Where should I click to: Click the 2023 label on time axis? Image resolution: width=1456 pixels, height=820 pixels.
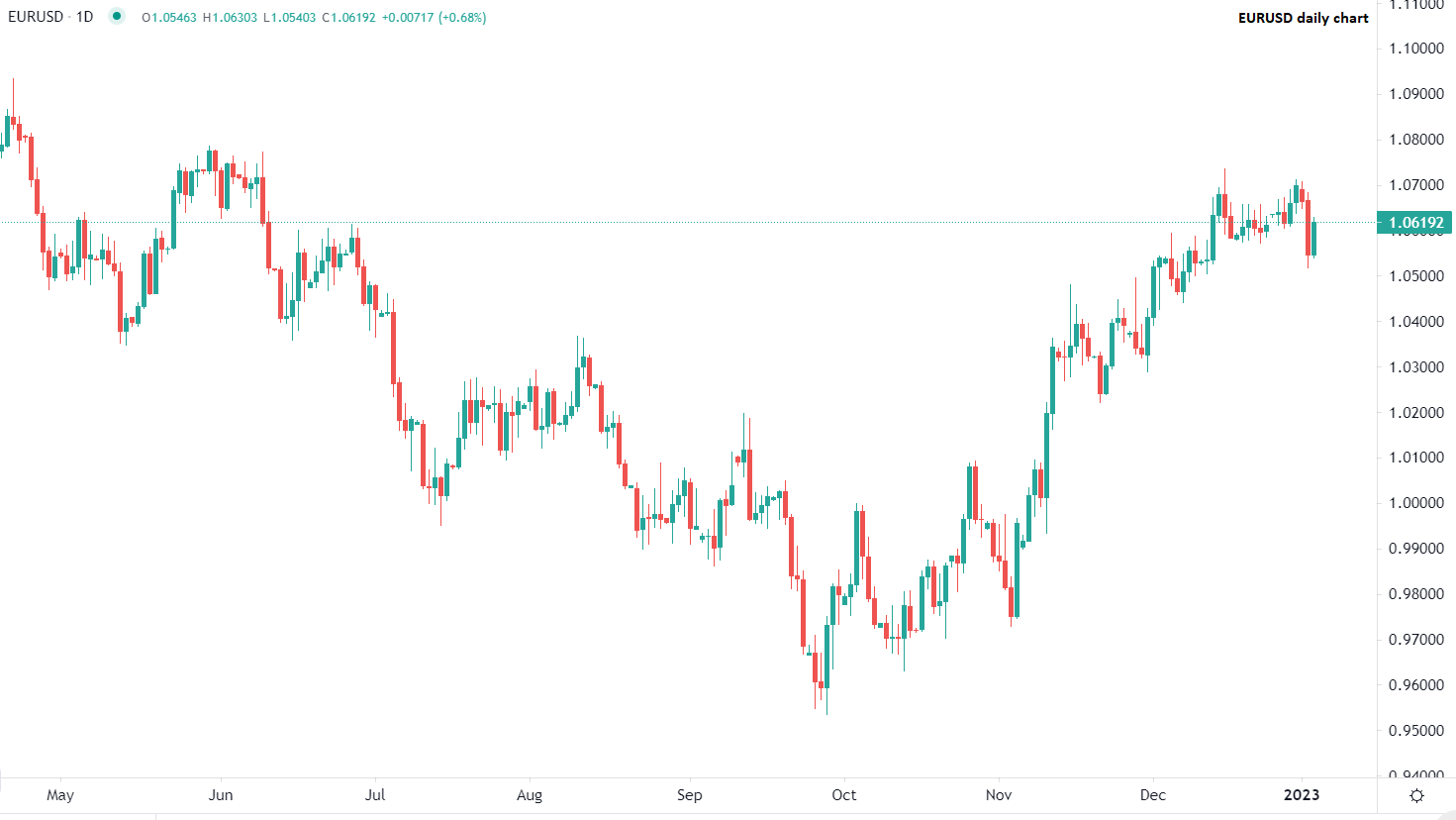click(x=1302, y=795)
